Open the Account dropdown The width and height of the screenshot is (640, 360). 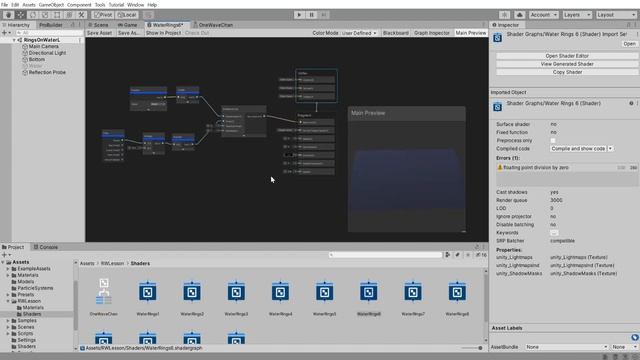pos(544,15)
